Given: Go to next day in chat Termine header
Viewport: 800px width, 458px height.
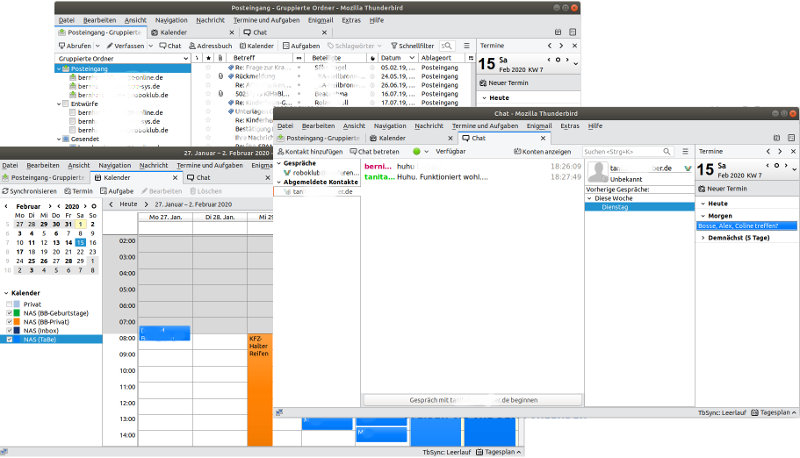Looking at the screenshot, I should click(786, 165).
